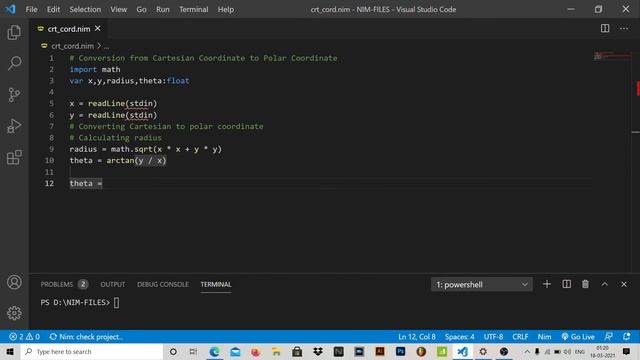Open the powershell terminal selector dropdown

point(482,284)
